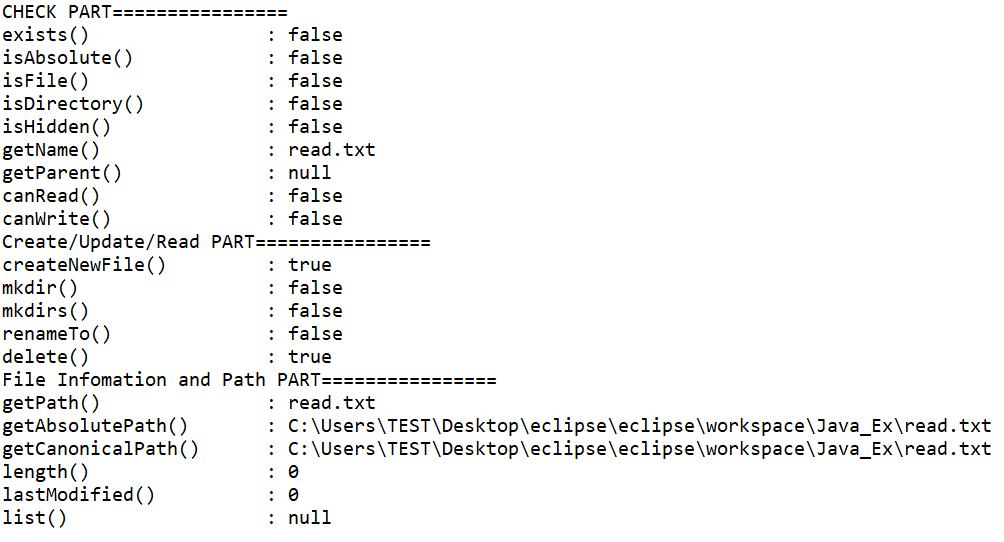The image size is (1004, 542).
Task: Click the 'CHECK PART' header line
Action: click(x=145, y=12)
